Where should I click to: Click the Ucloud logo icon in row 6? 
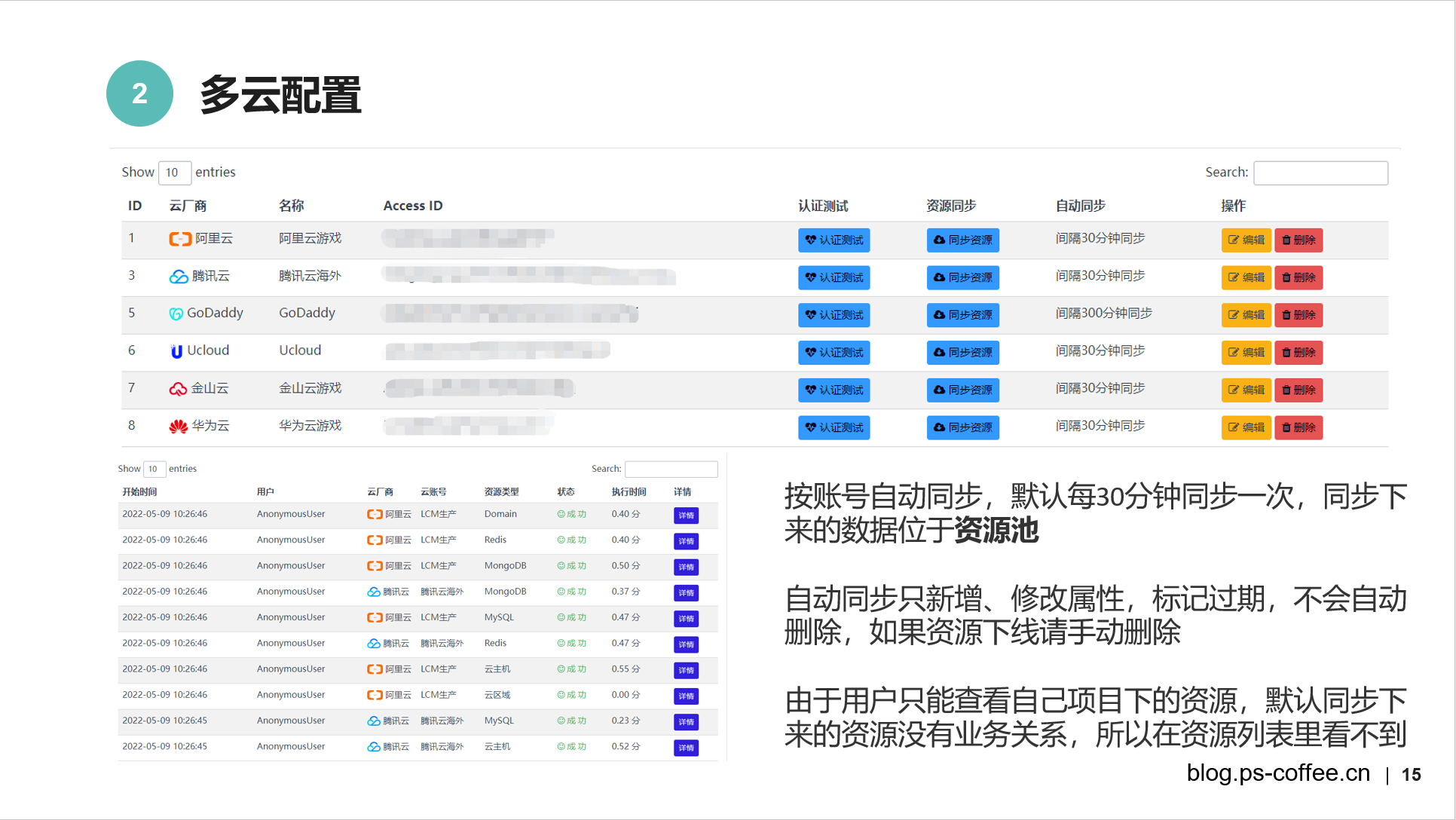click(176, 351)
